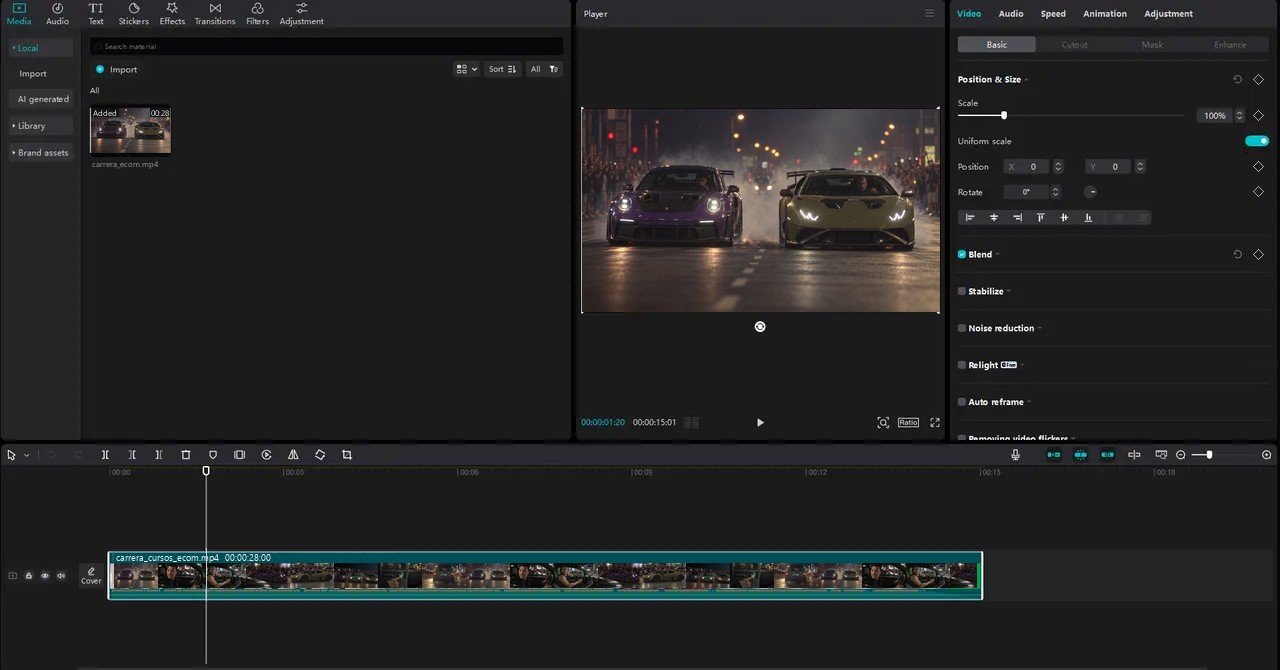Lock the video track
Image resolution: width=1280 pixels, height=670 pixels.
29,576
